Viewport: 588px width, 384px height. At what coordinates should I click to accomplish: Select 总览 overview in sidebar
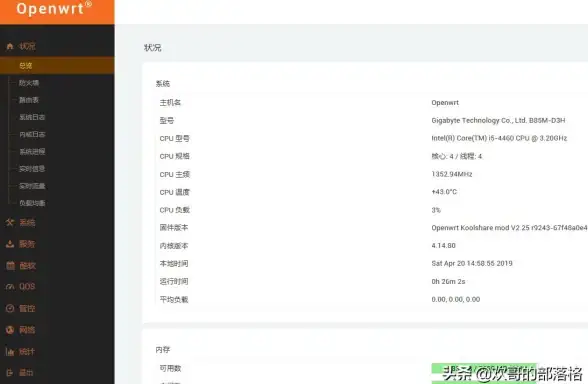(x=57, y=66)
